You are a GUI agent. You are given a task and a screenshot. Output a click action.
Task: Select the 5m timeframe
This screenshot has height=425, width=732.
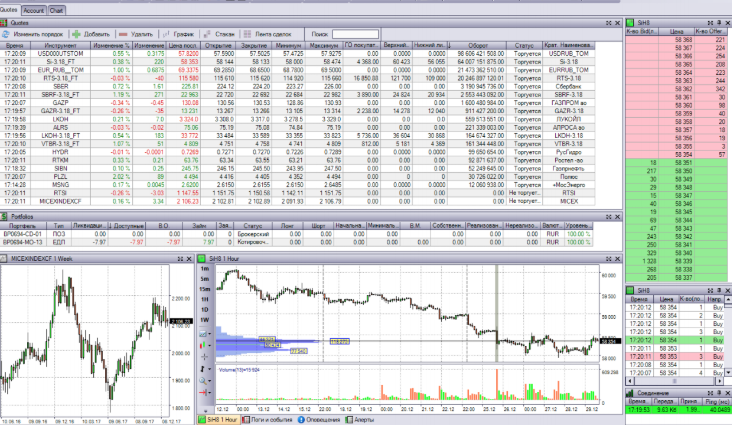coord(204,279)
